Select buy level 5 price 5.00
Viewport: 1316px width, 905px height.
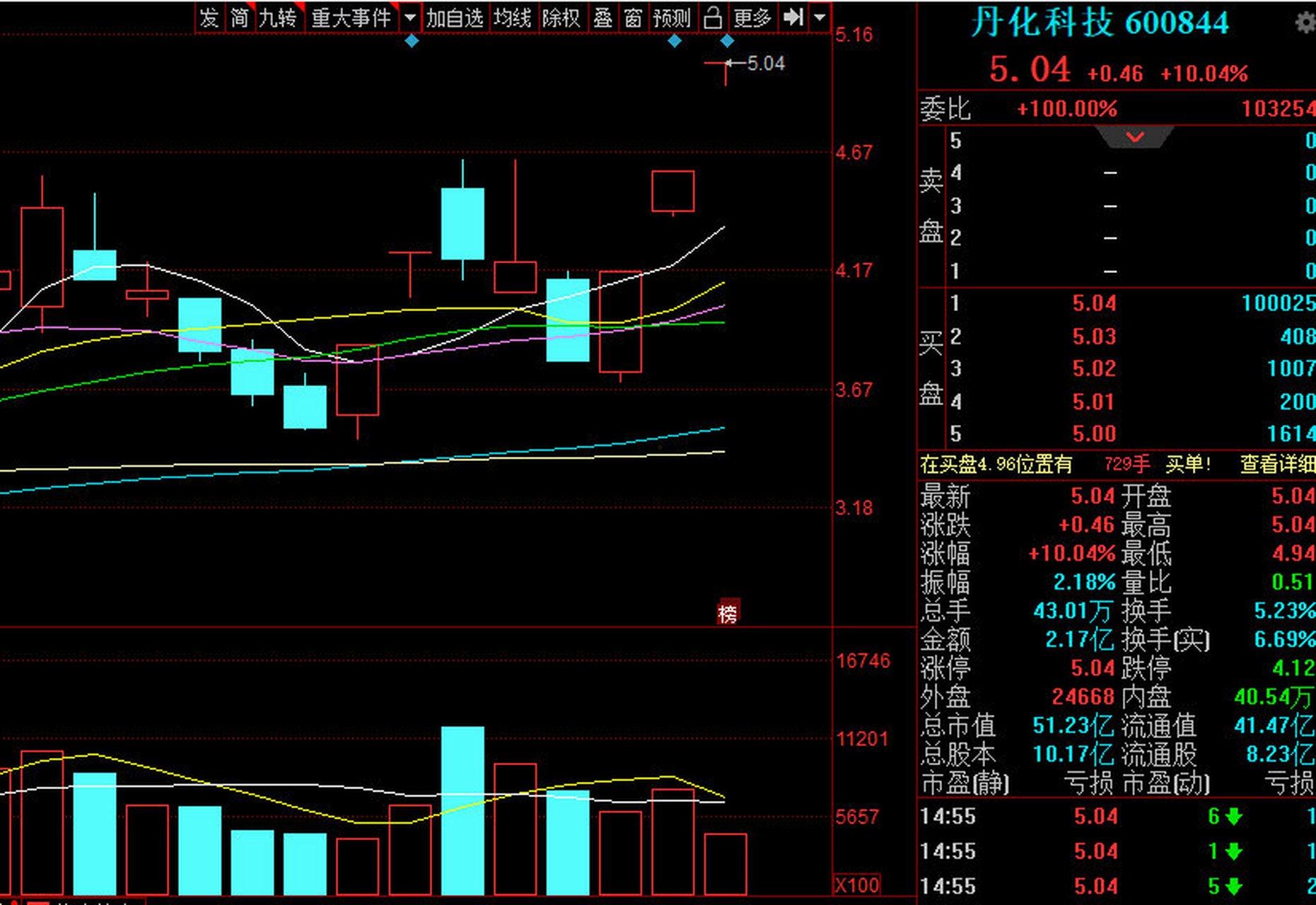point(1094,433)
